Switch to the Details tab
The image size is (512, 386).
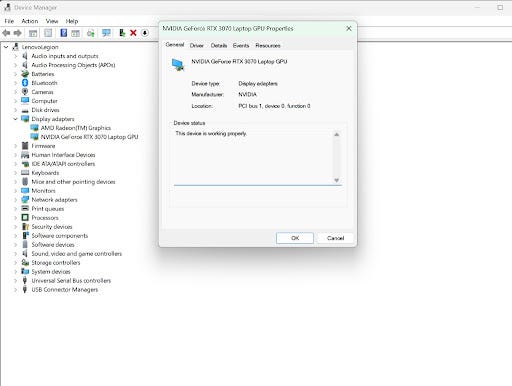[x=219, y=46]
